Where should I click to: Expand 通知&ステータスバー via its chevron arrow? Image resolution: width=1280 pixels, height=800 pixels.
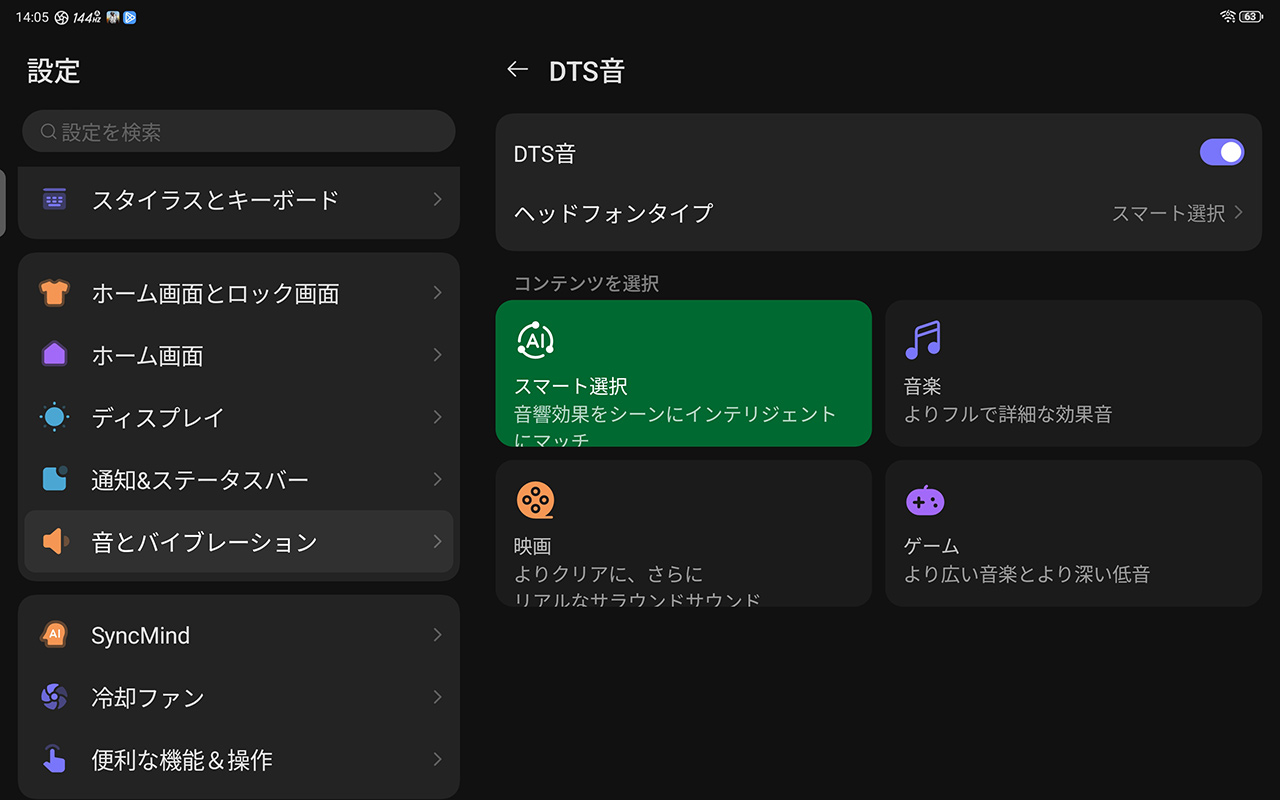(x=437, y=480)
